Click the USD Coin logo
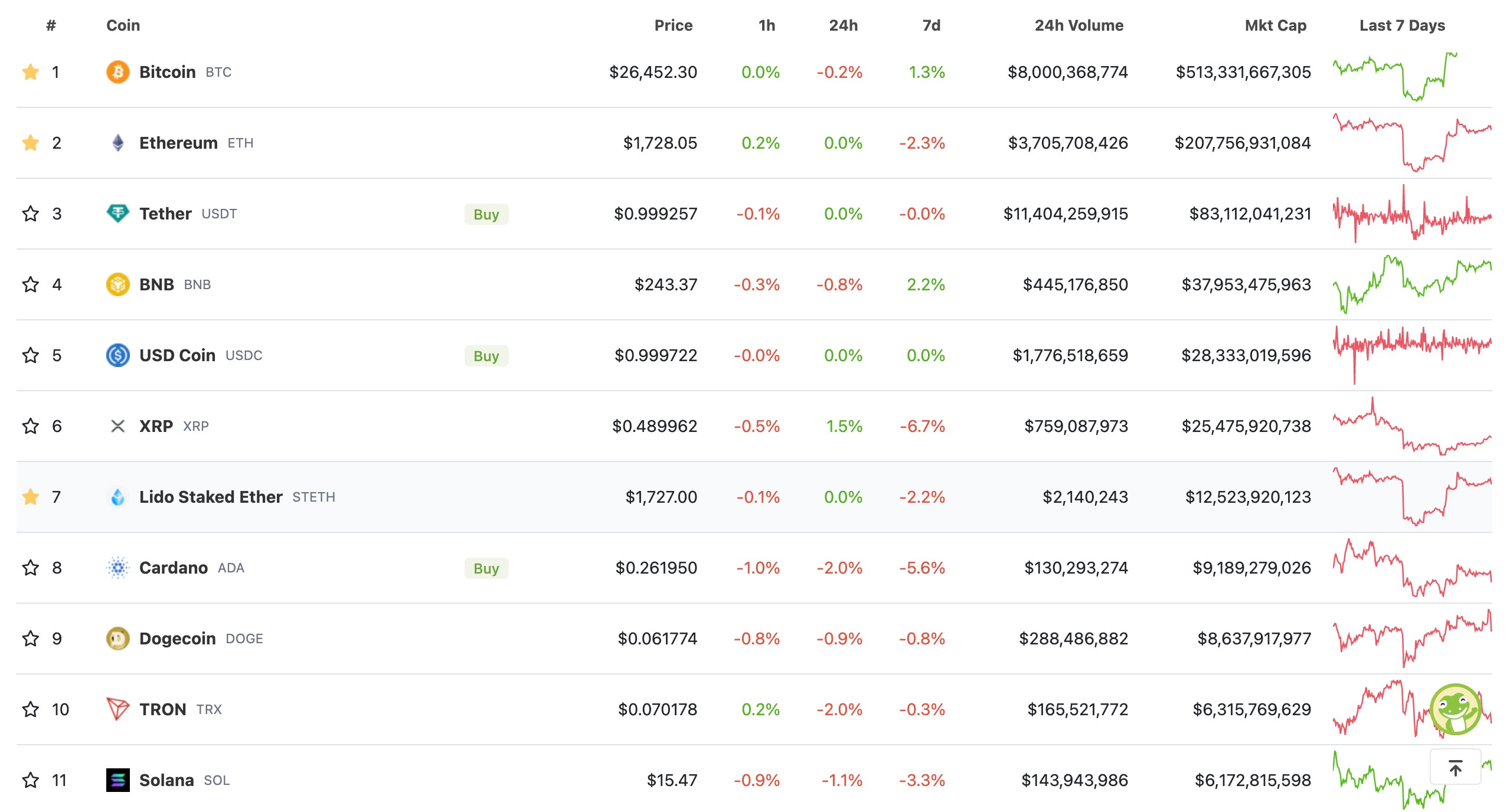The width and height of the screenshot is (1510, 812). point(118,355)
